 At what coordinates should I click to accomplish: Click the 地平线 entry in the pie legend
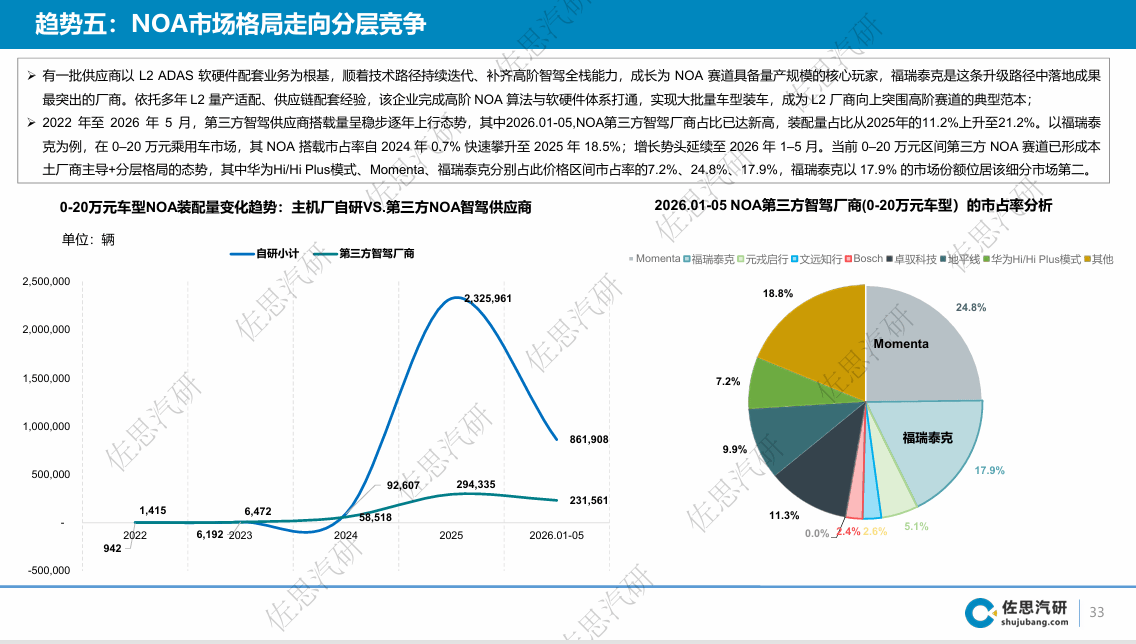point(960,259)
